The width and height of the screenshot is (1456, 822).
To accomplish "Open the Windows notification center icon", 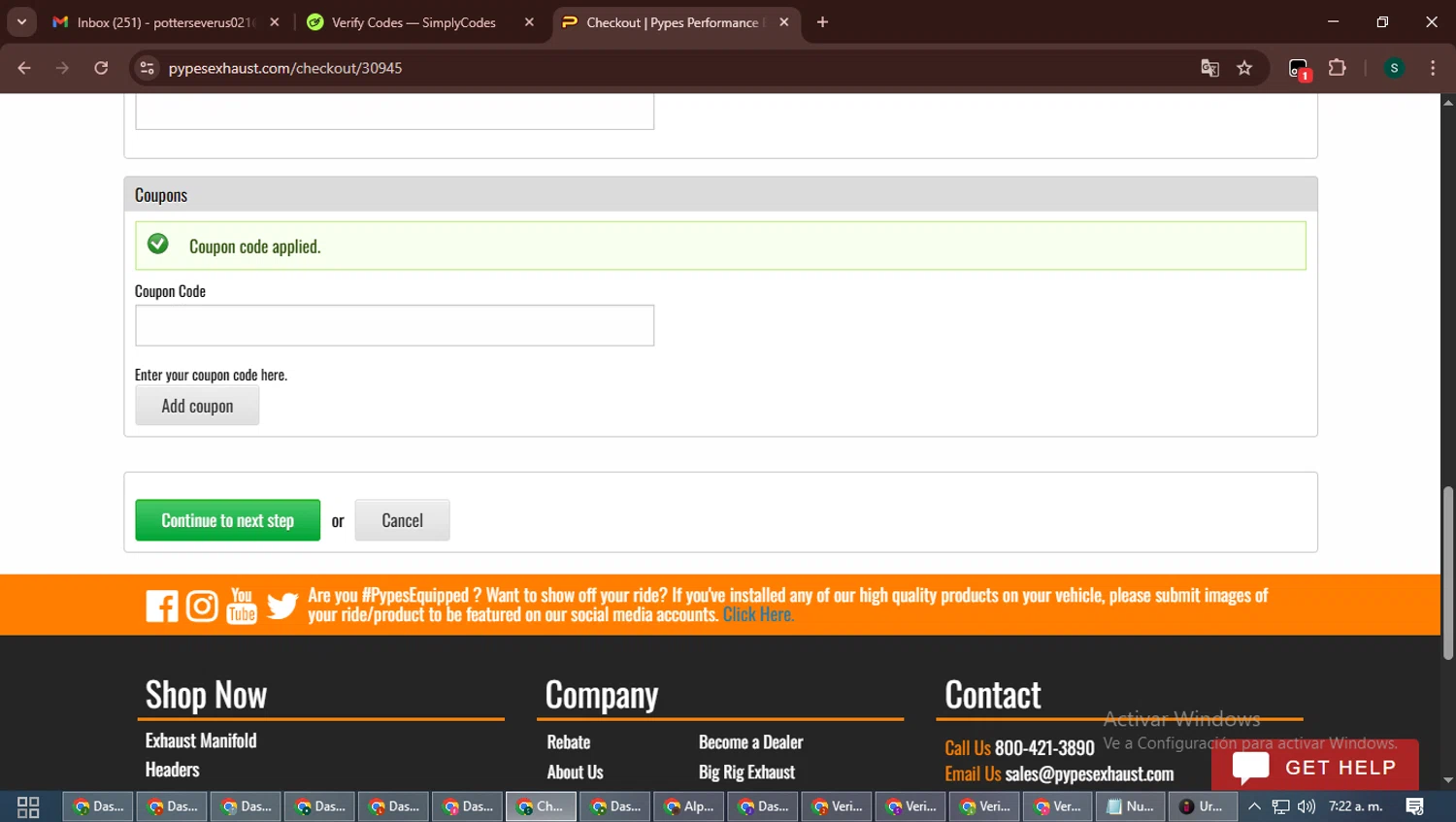I will click(x=1415, y=806).
